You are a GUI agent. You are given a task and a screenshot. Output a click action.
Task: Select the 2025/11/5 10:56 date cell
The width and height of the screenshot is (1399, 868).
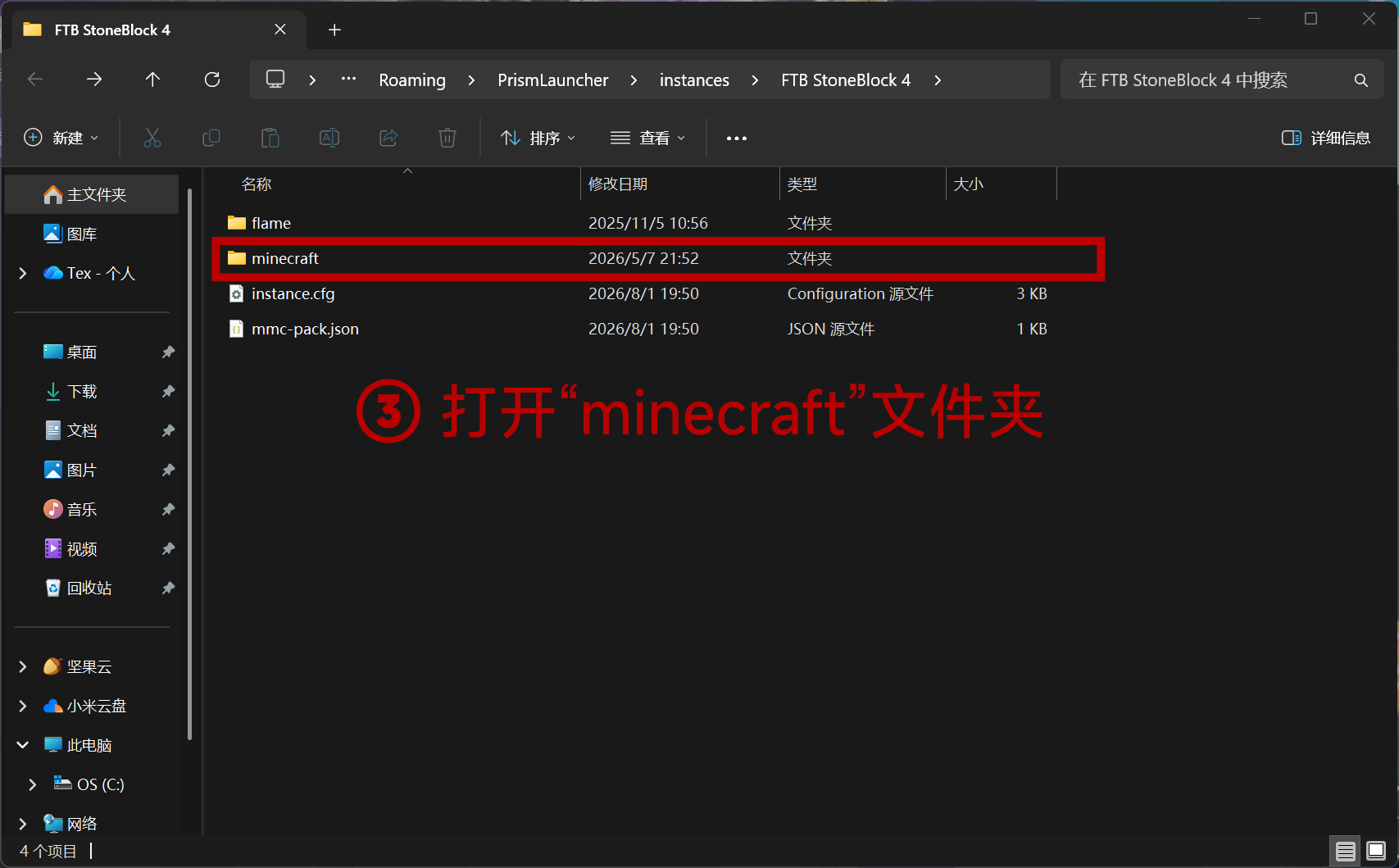648,223
